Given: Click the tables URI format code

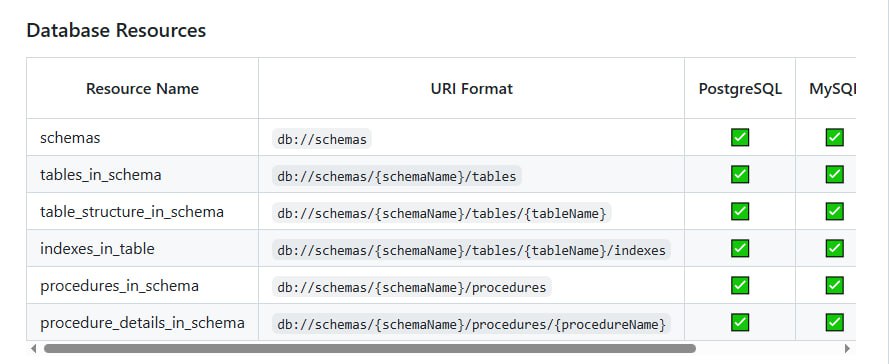Looking at the screenshot, I should pos(397,176).
